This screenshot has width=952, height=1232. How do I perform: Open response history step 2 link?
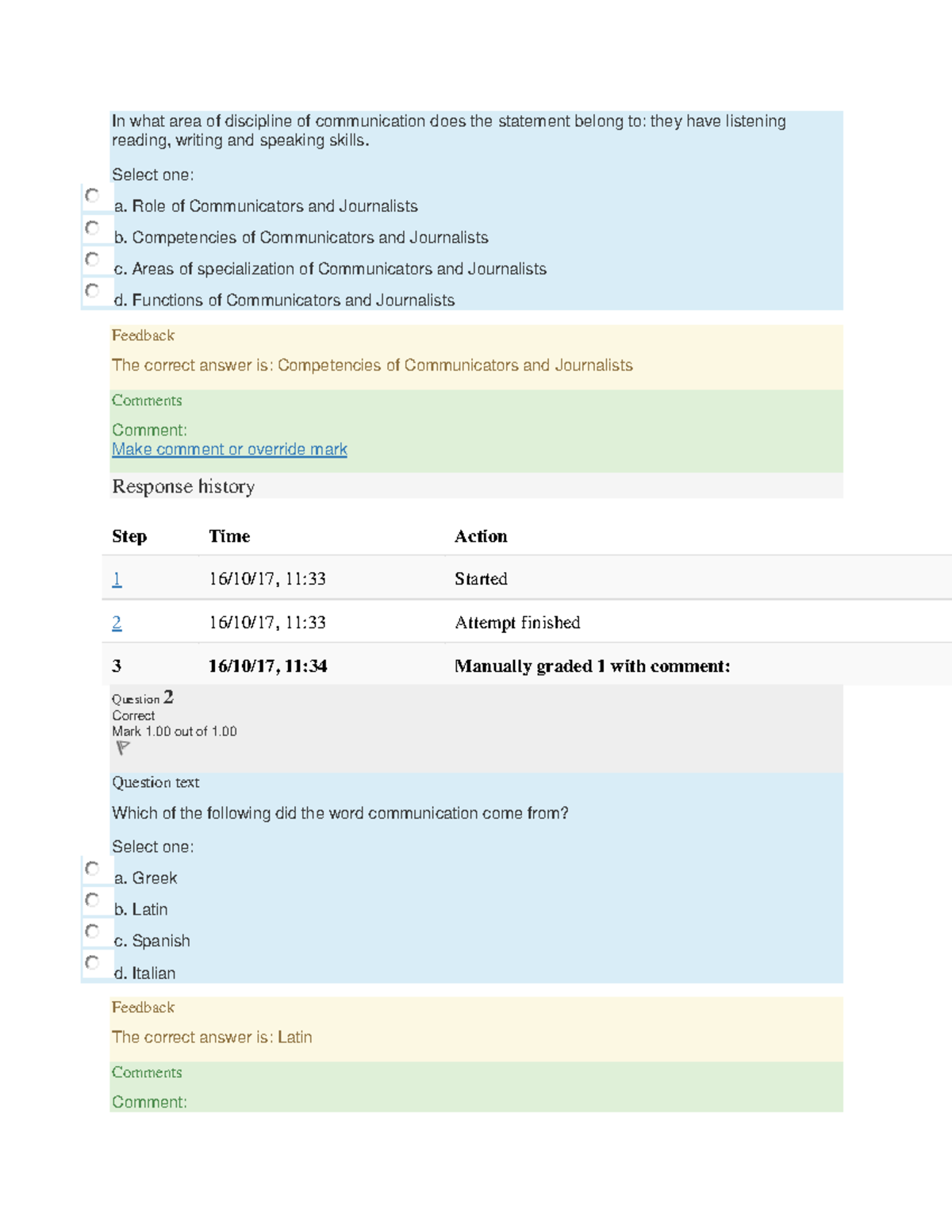pos(117,623)
